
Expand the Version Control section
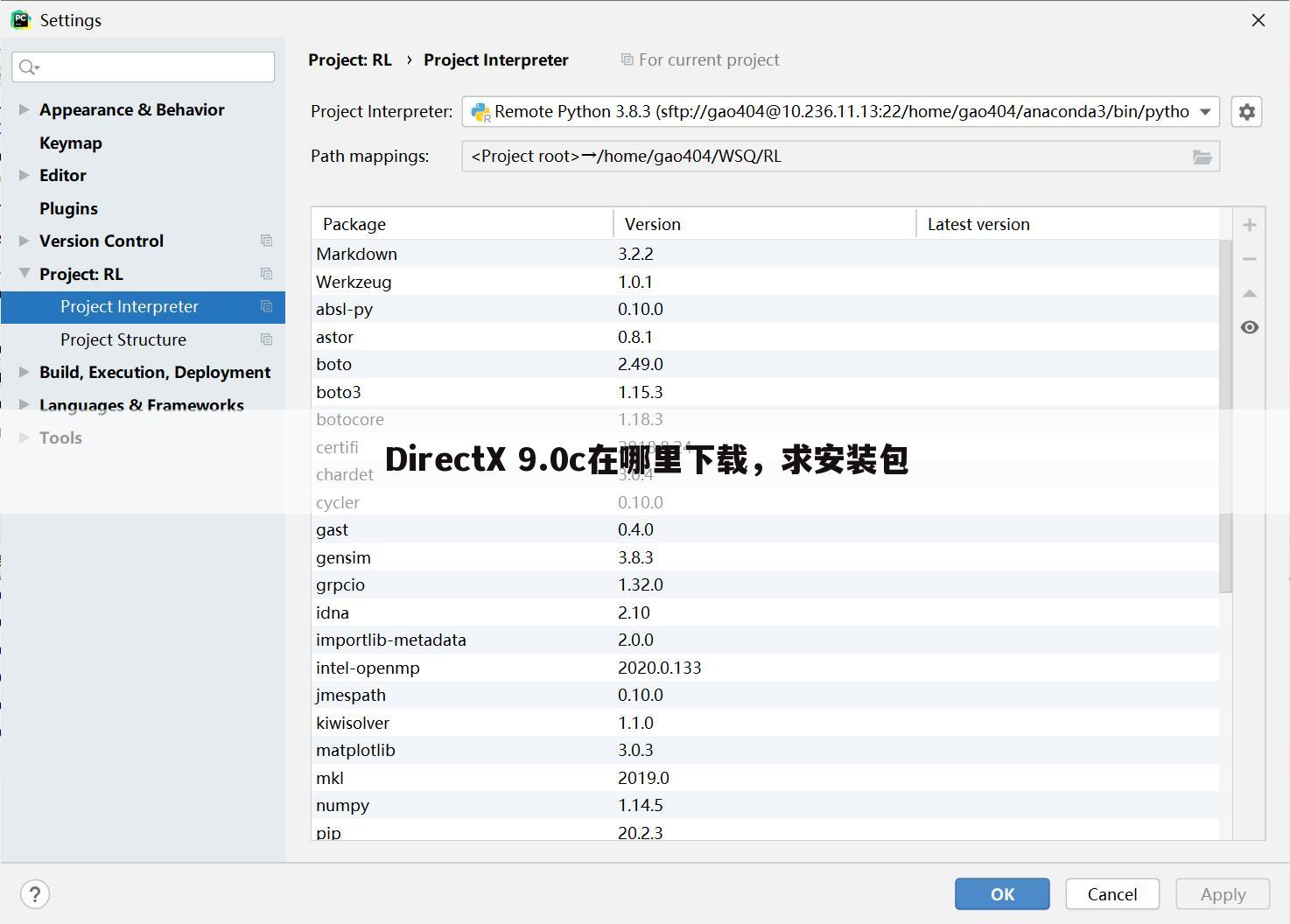click(24, 241)
